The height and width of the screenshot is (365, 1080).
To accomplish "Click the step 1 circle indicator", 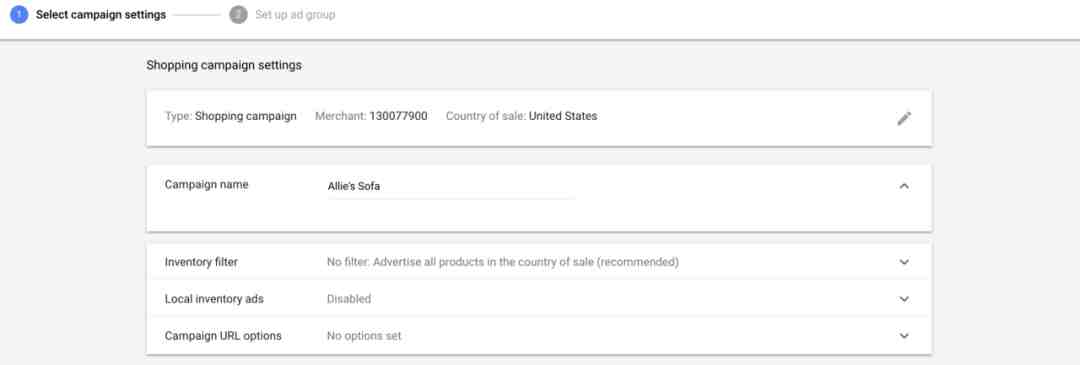I will point(19,14).
